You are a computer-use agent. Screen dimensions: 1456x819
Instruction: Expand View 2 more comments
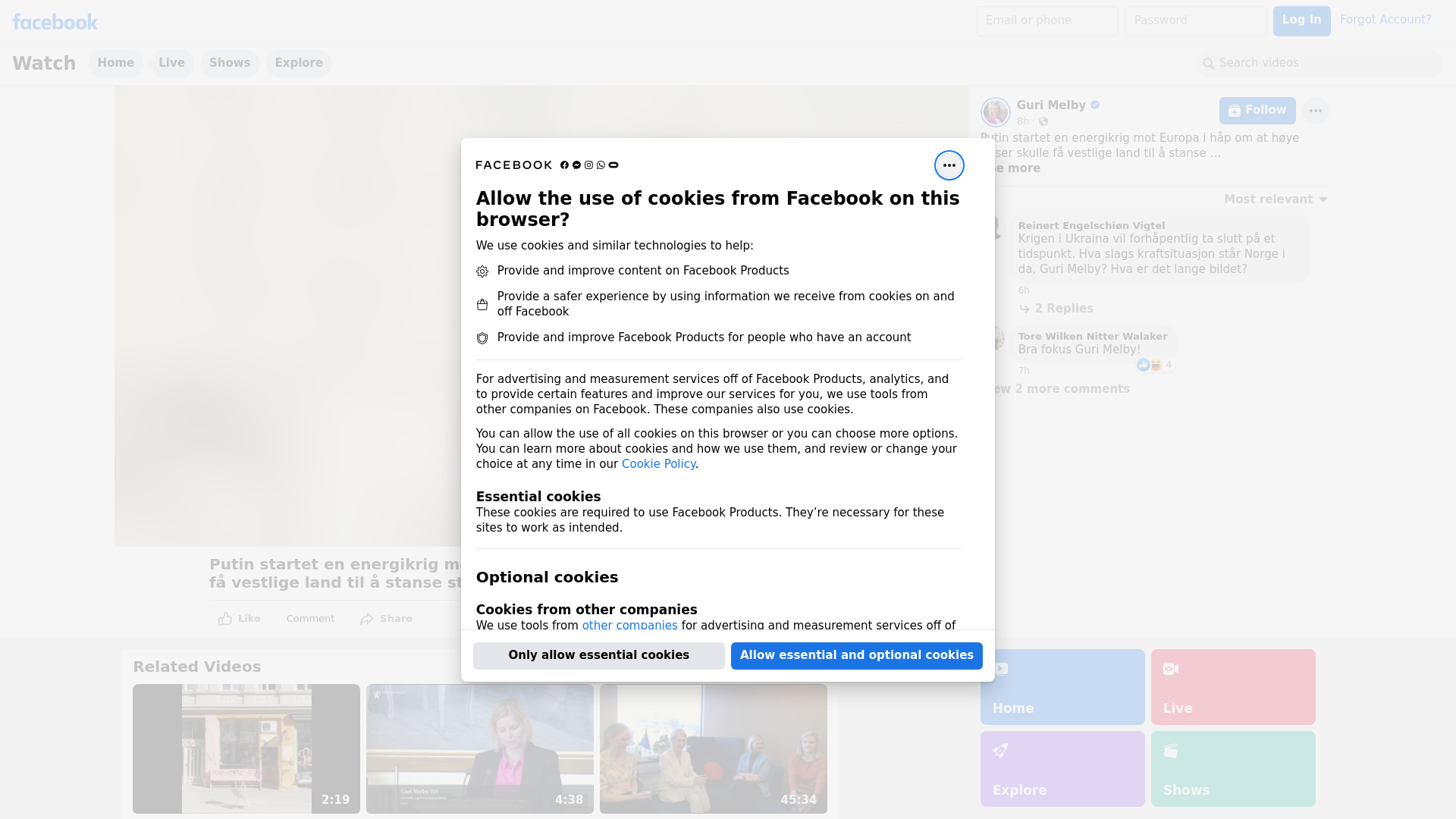pyautogui.click(x=1062, y=389)
